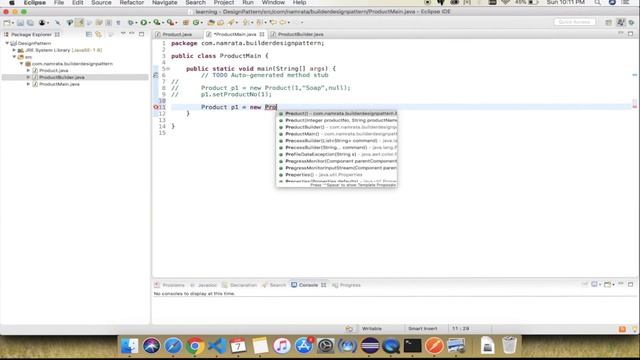The image size is (640, 360).
Task: Toggle Mark Occurrences in toolbar
Action: 80,23
